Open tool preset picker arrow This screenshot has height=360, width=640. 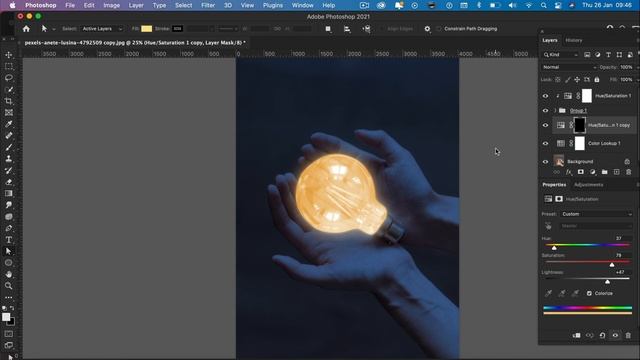pyautogui.click(x=53, y=29)
